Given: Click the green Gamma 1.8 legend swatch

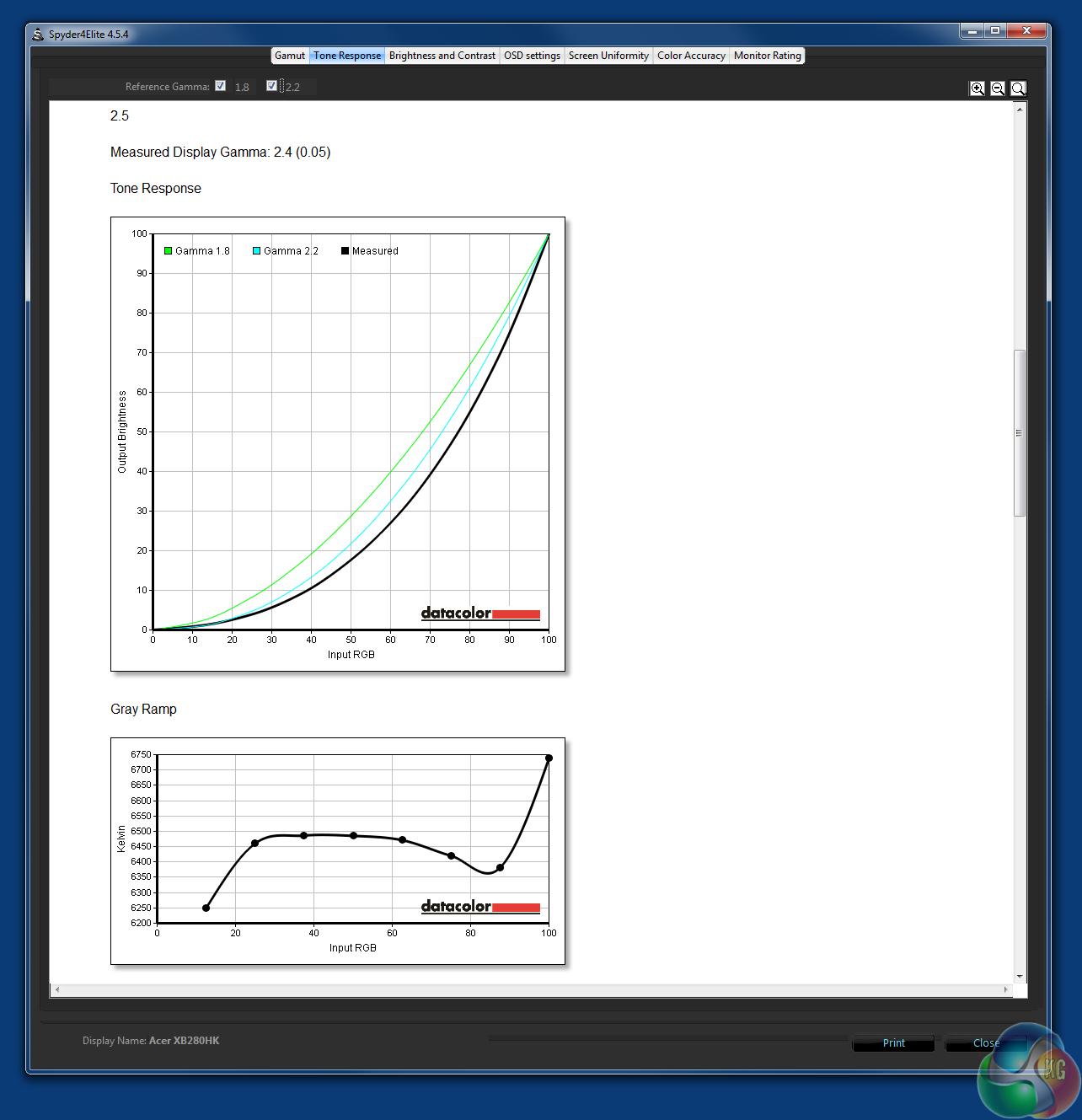Looking at the screenshot, I should [169, 251].
